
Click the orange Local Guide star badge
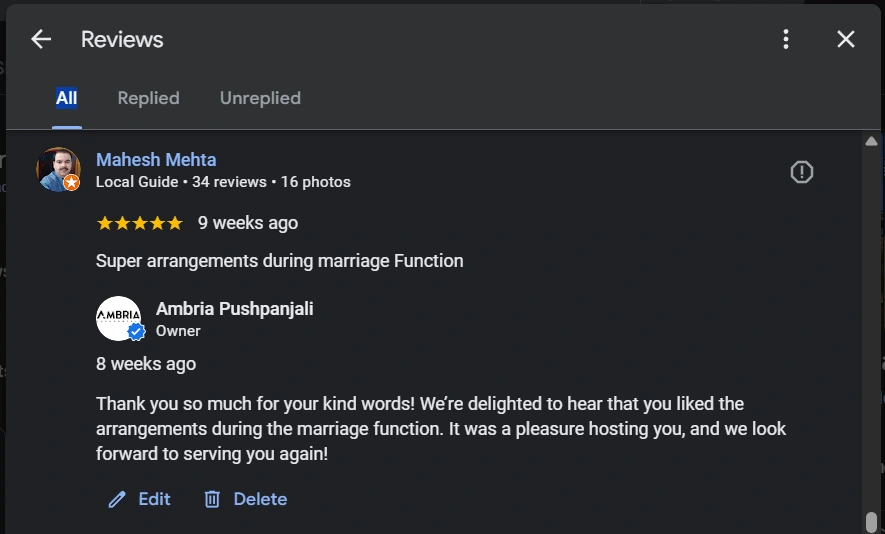pos(72,183)
